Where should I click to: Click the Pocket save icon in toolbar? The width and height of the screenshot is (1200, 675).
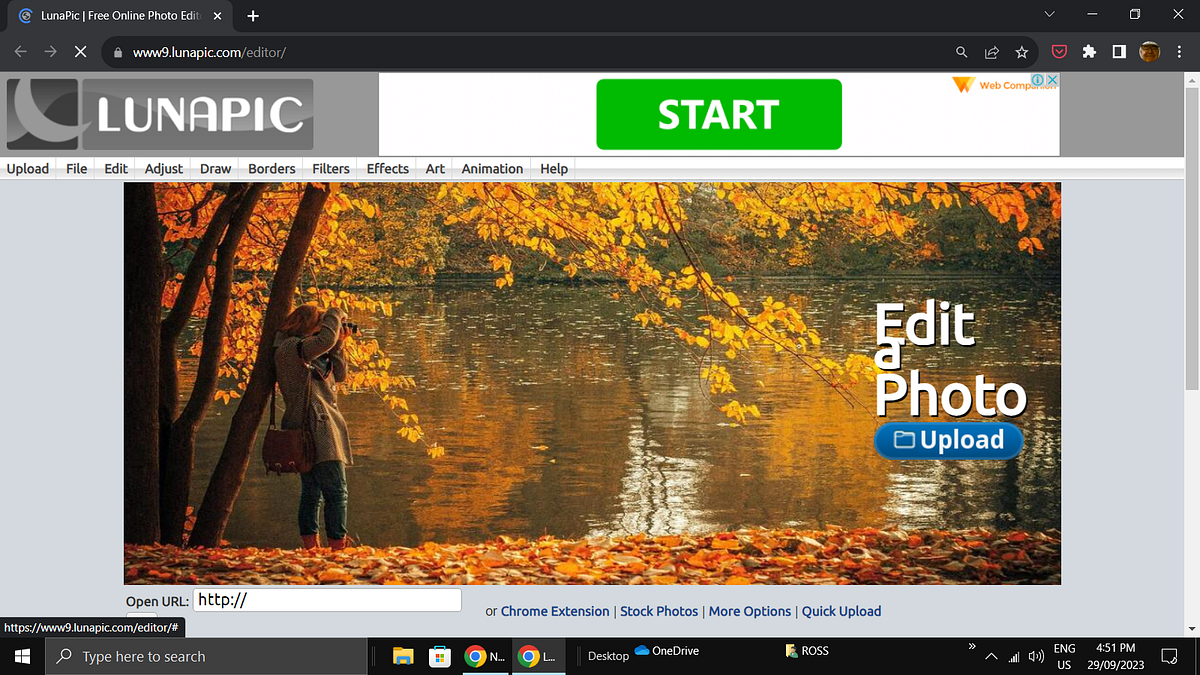[1059, 51]
